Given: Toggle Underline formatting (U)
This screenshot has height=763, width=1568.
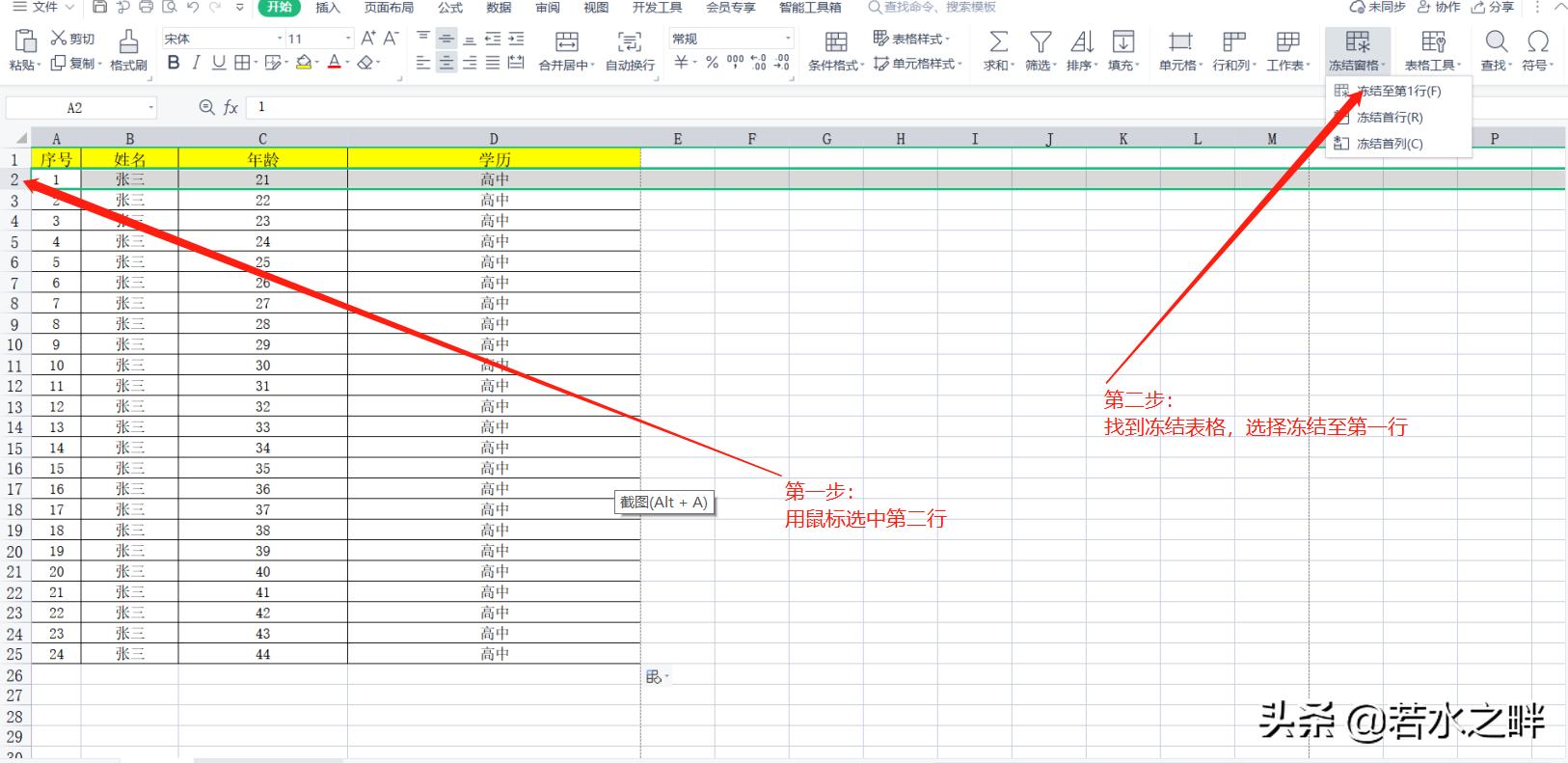Looking at the screenshot, I should [x=219, y=63].
